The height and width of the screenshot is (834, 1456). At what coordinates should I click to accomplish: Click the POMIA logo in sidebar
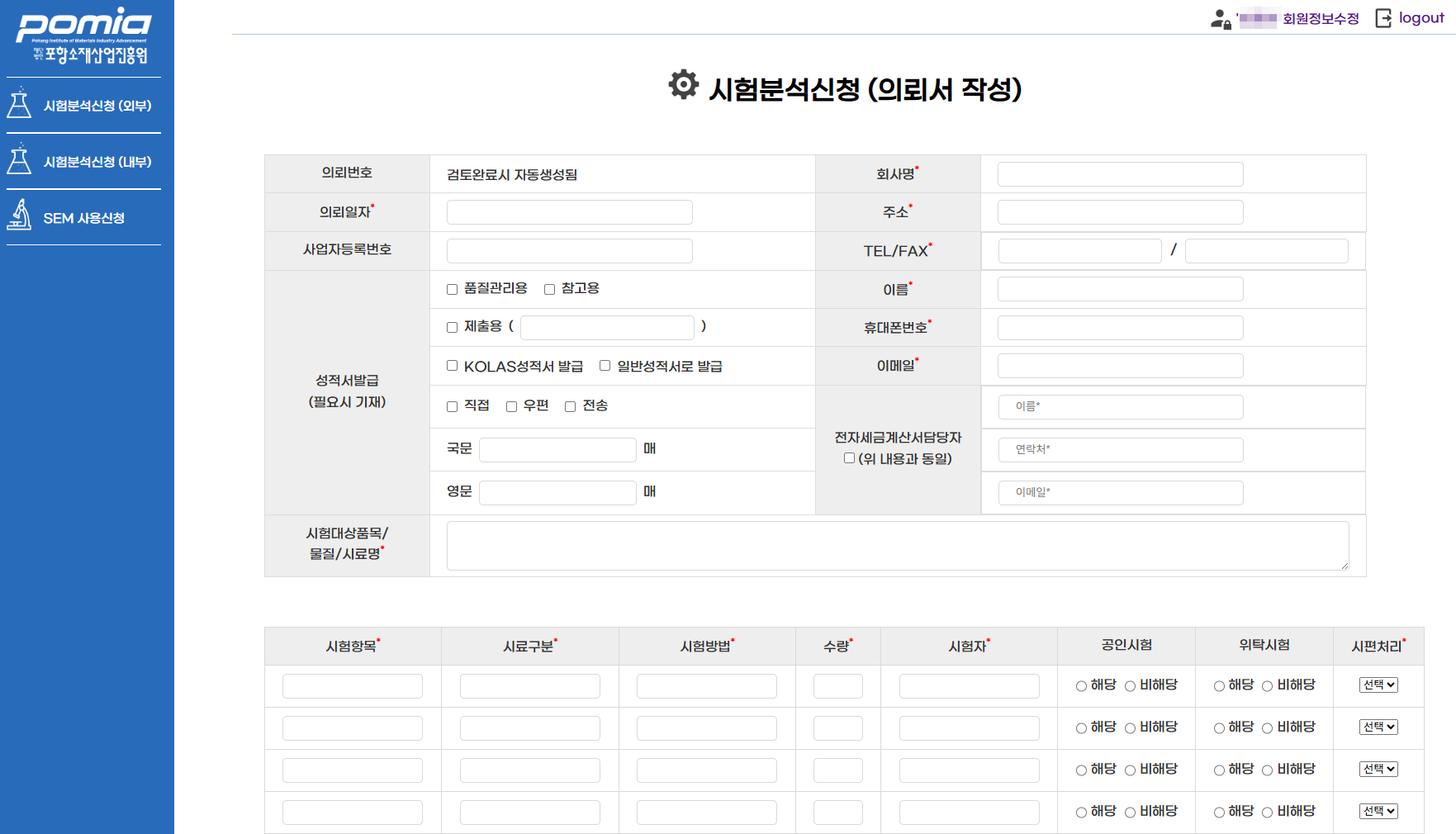pos(83,36)
